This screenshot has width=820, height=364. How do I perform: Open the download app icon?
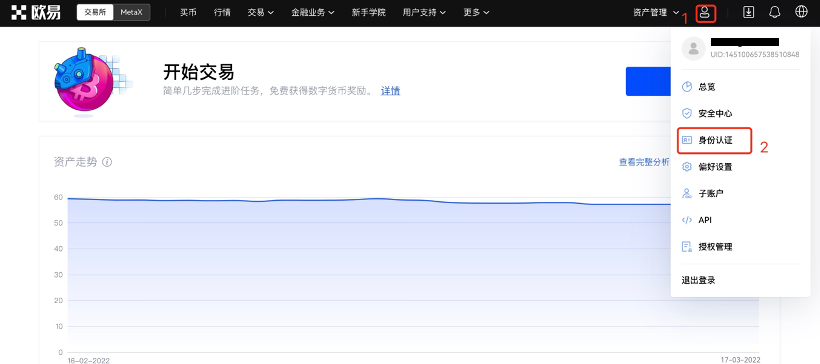point(748,13)
